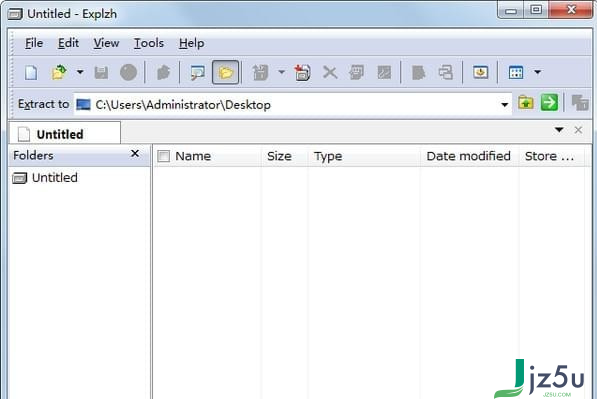Browse destination with yellow folder icon

[x=526, y=103]
